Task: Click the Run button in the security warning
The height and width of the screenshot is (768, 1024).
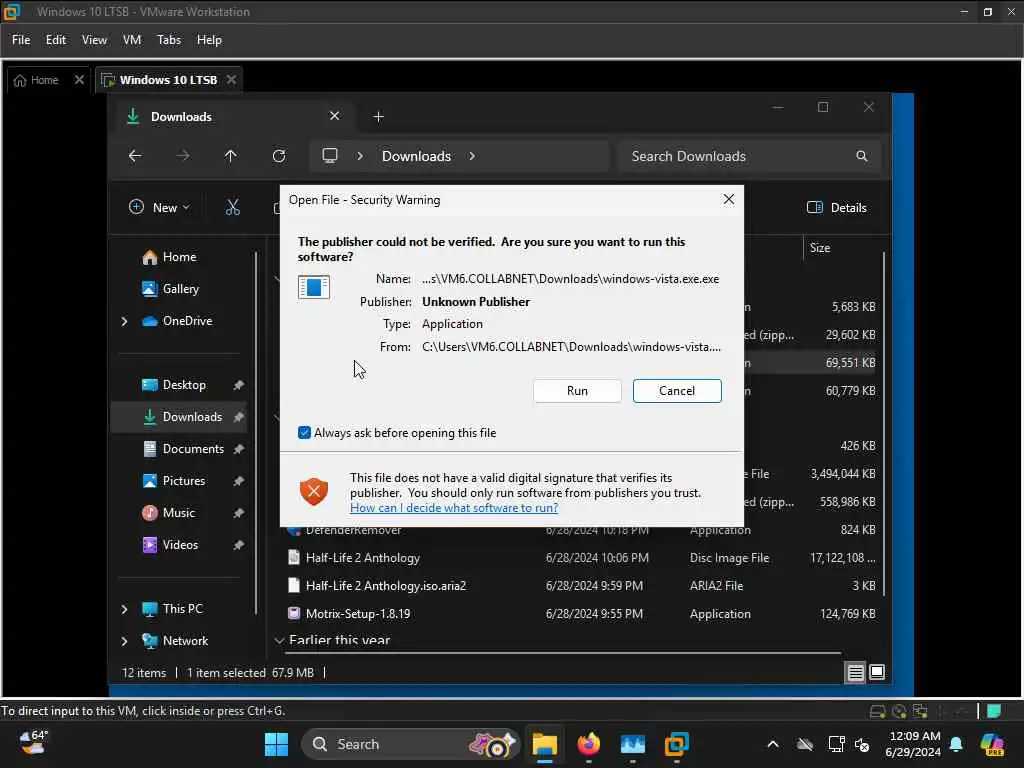Action: (x=577, y=391)
